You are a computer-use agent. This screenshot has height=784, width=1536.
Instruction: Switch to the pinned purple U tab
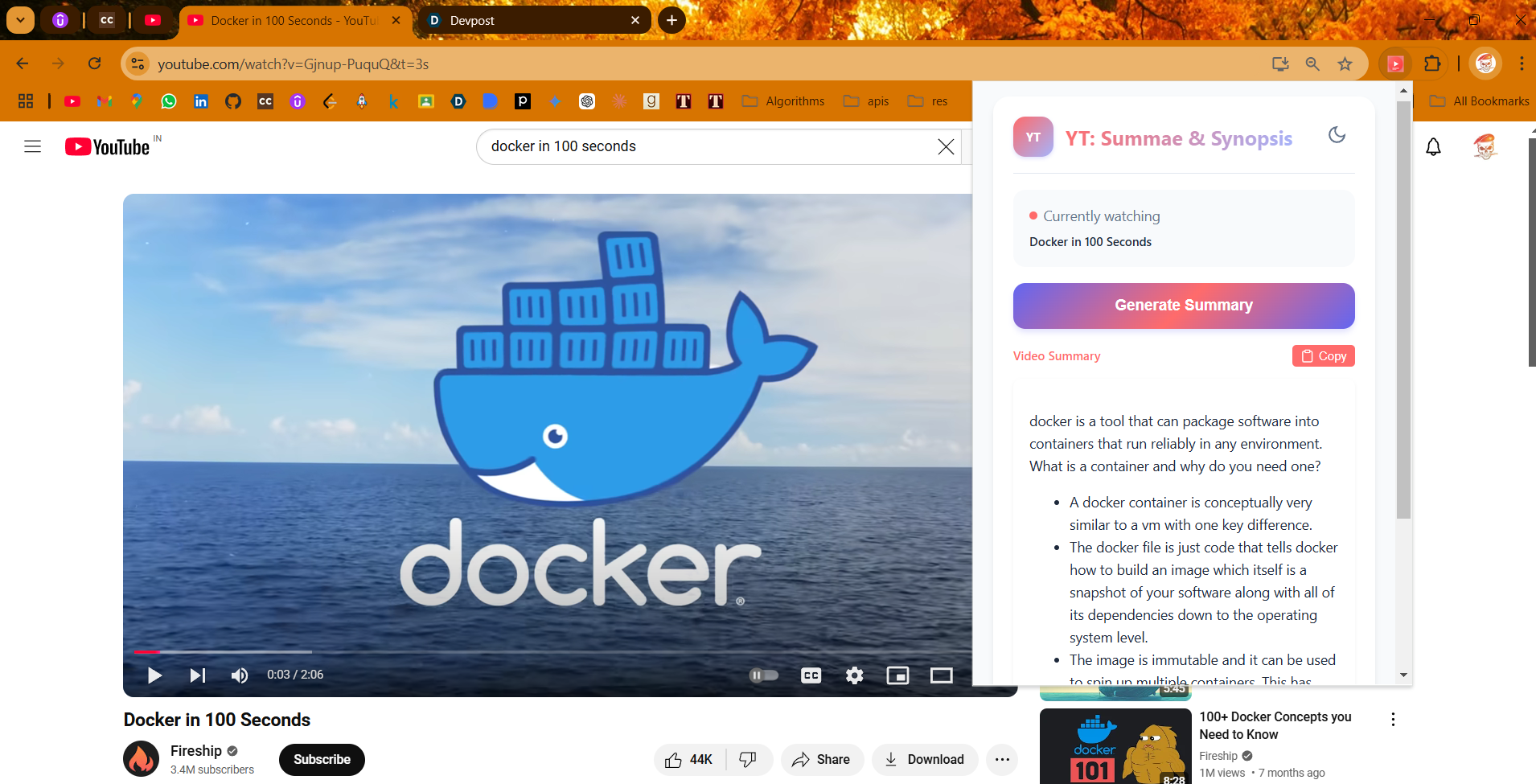point(60,20)
